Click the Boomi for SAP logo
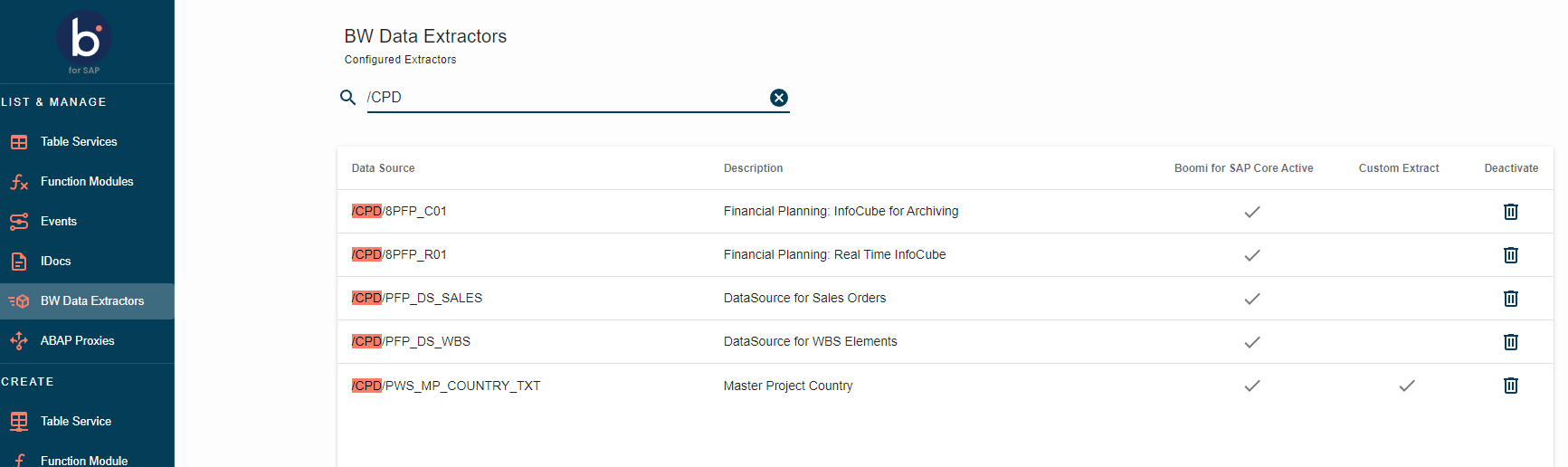This screenshot has height=467, width=1568. coord(84,41)
